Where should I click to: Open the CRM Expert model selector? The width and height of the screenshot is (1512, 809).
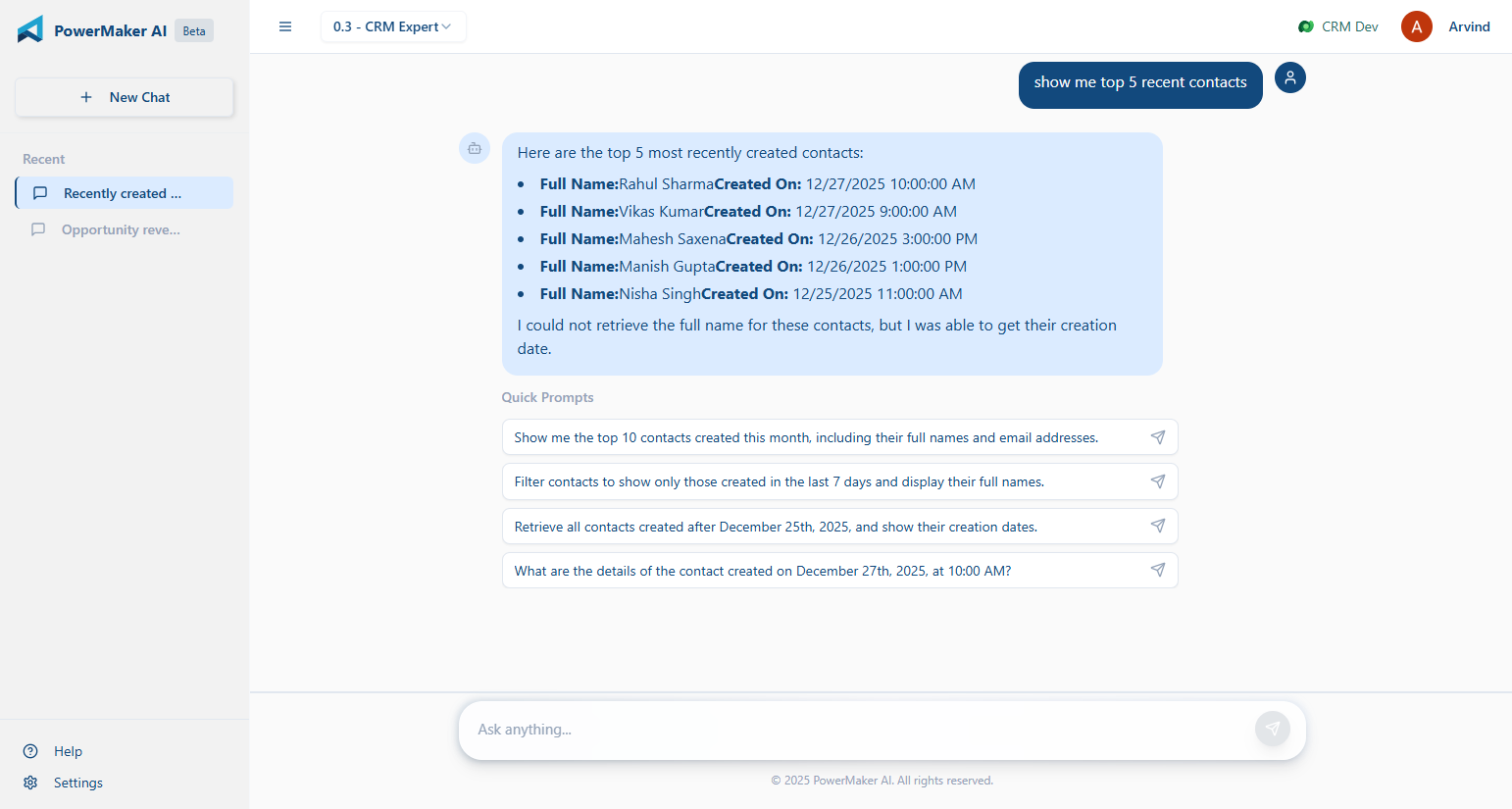tap(393, 26)
